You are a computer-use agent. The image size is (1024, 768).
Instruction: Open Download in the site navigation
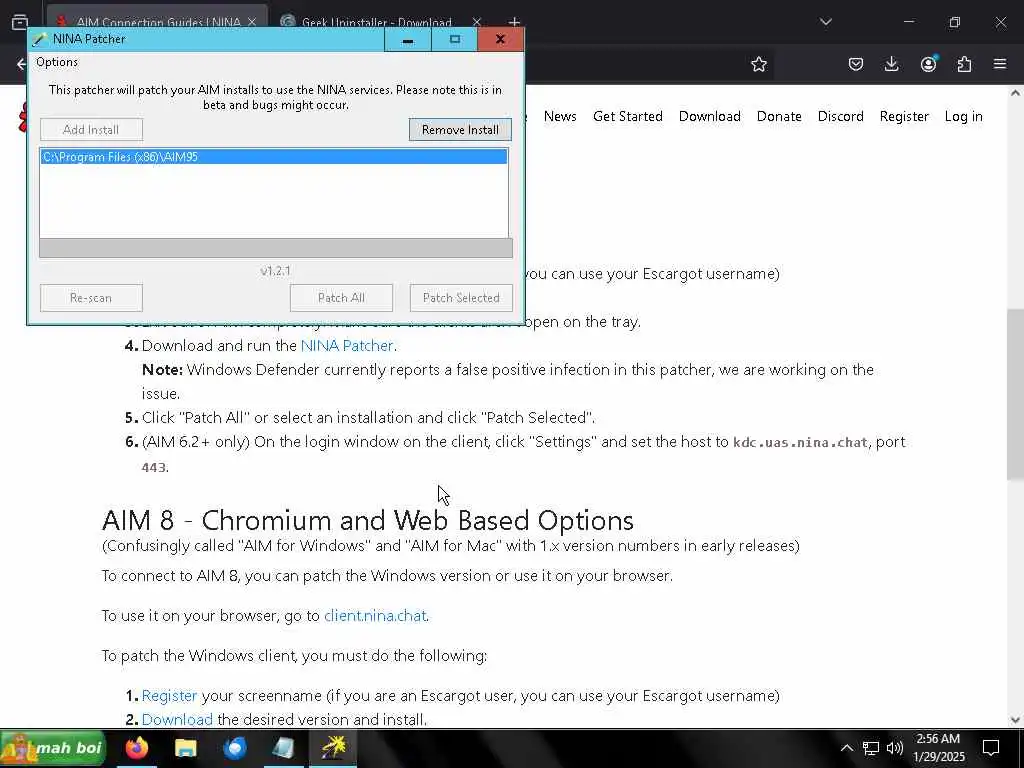pos(710,116)
